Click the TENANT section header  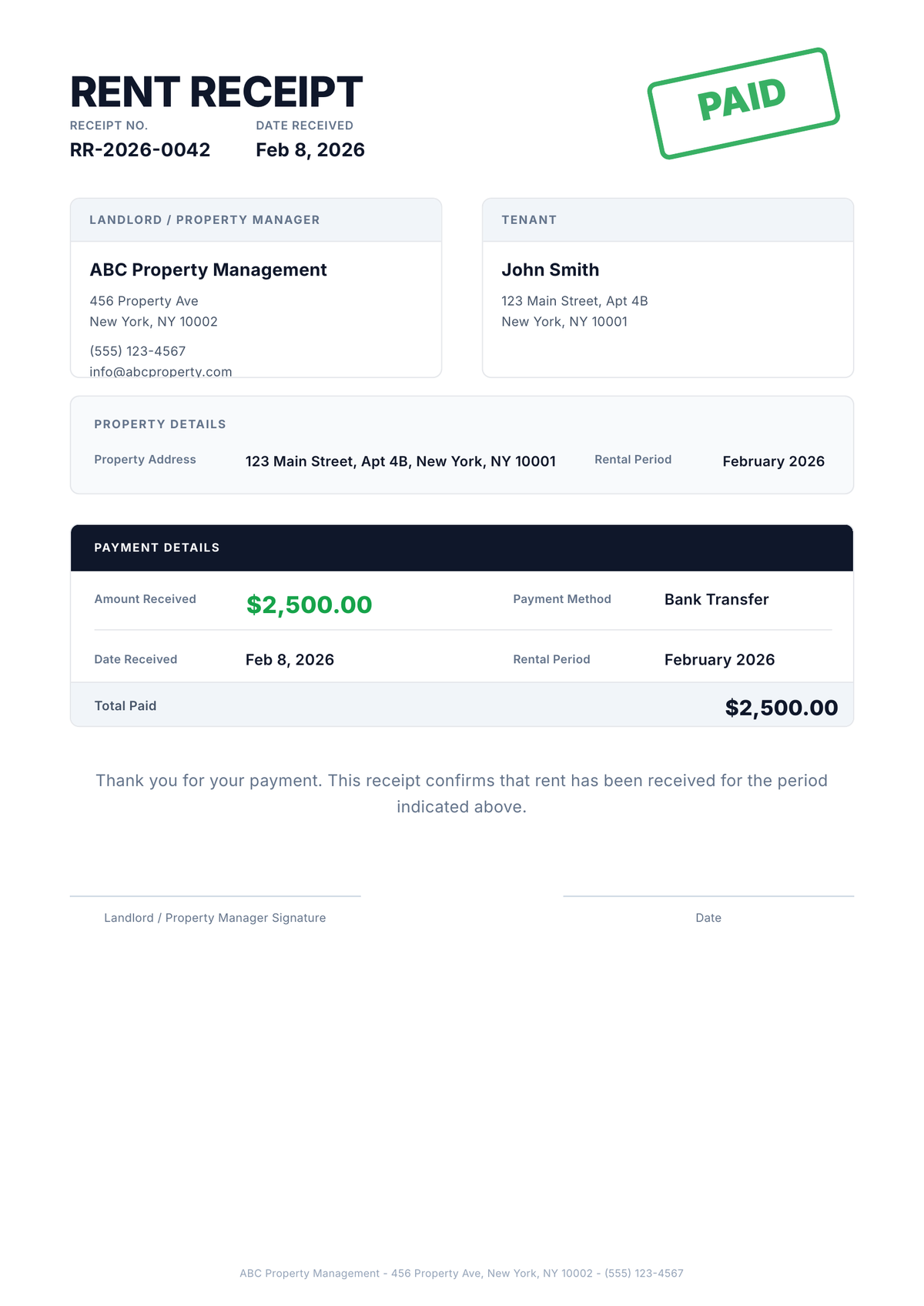click(529, 220)
